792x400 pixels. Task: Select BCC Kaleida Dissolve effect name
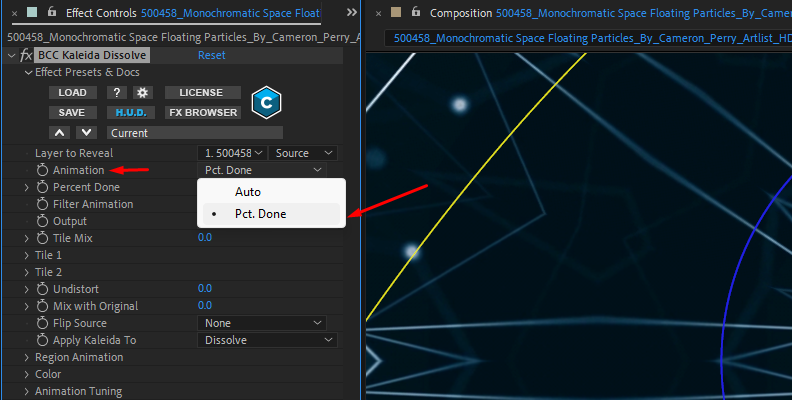[x=92, y=55]
